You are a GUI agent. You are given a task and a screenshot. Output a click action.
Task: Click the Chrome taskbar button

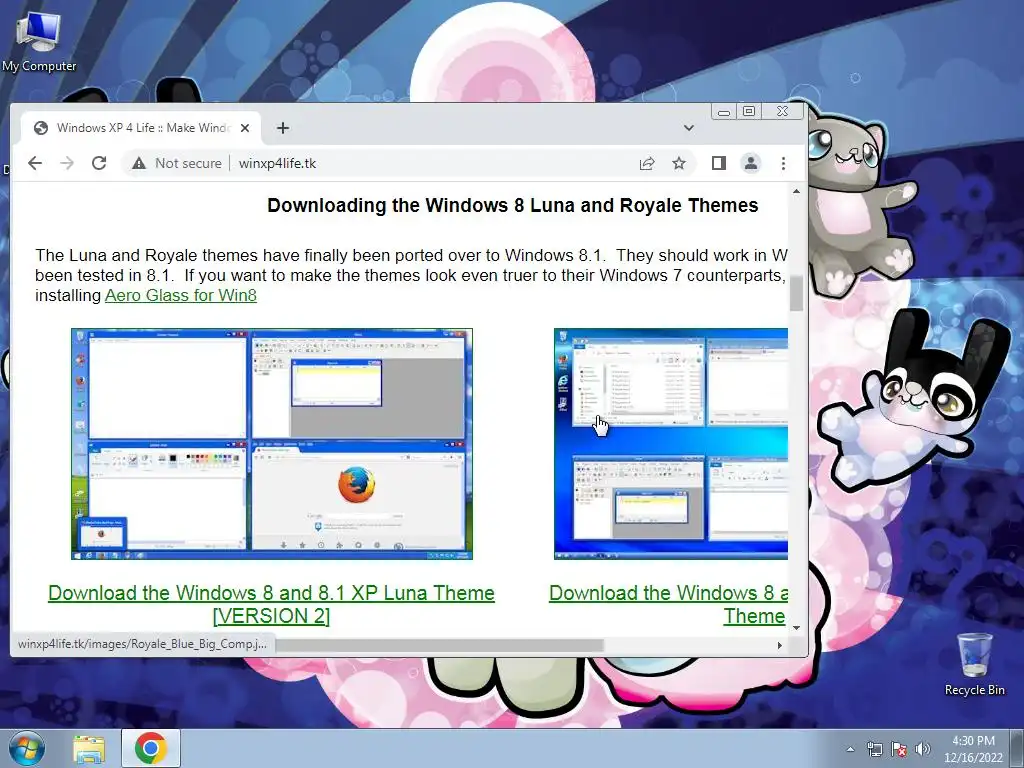coord(151,748)
